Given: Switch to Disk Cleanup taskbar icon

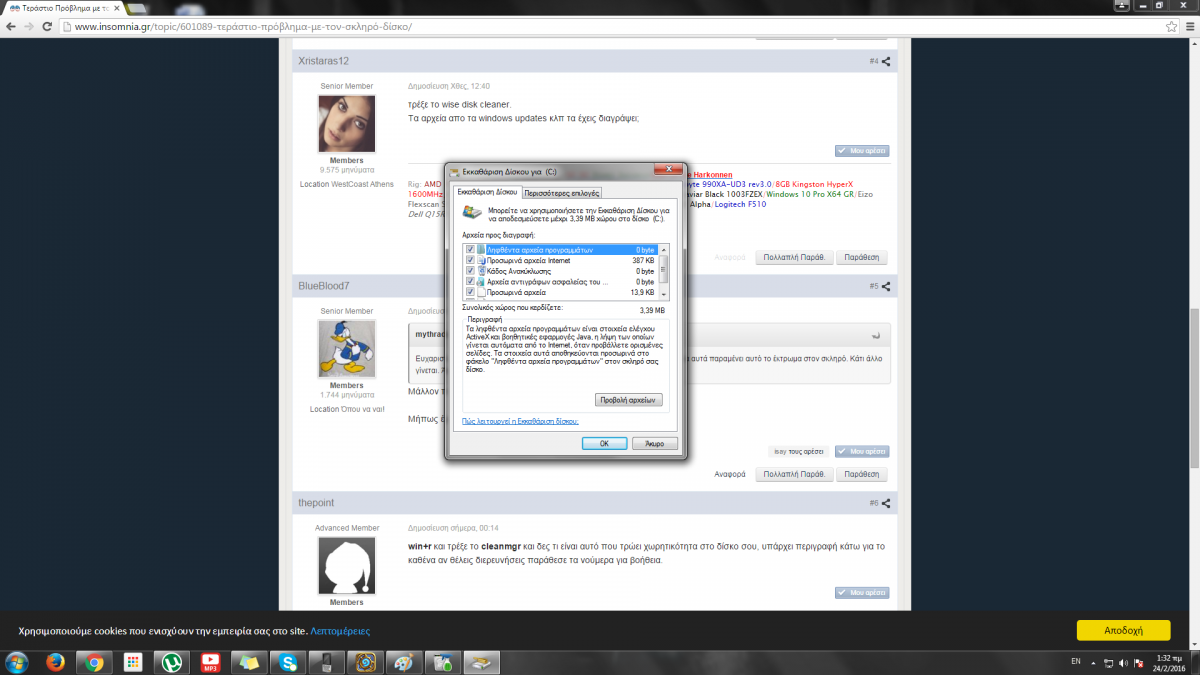Looking at the screenshot, I should [x=481, y=662].
